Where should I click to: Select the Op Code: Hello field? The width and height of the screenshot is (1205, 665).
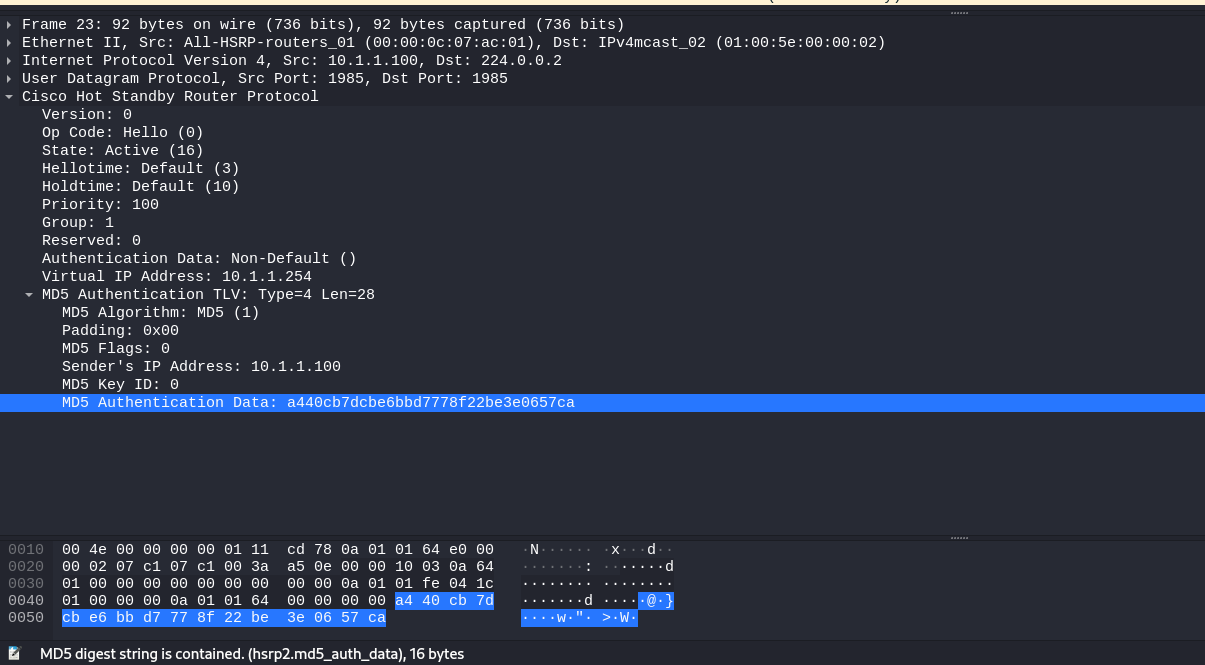(x=110, y=132)
